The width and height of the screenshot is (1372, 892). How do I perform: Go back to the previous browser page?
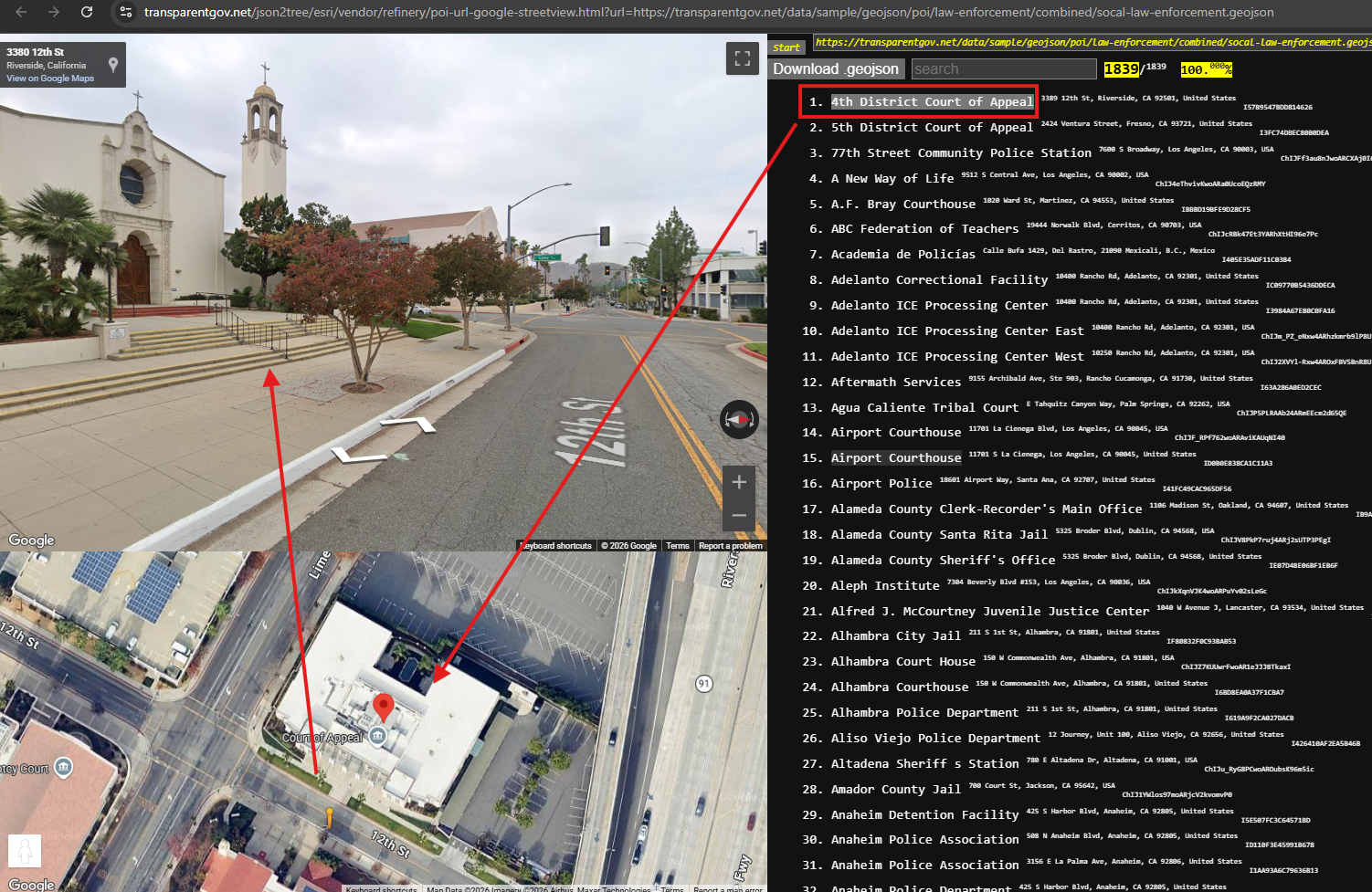pyautogui.click(x=21, y=12)
